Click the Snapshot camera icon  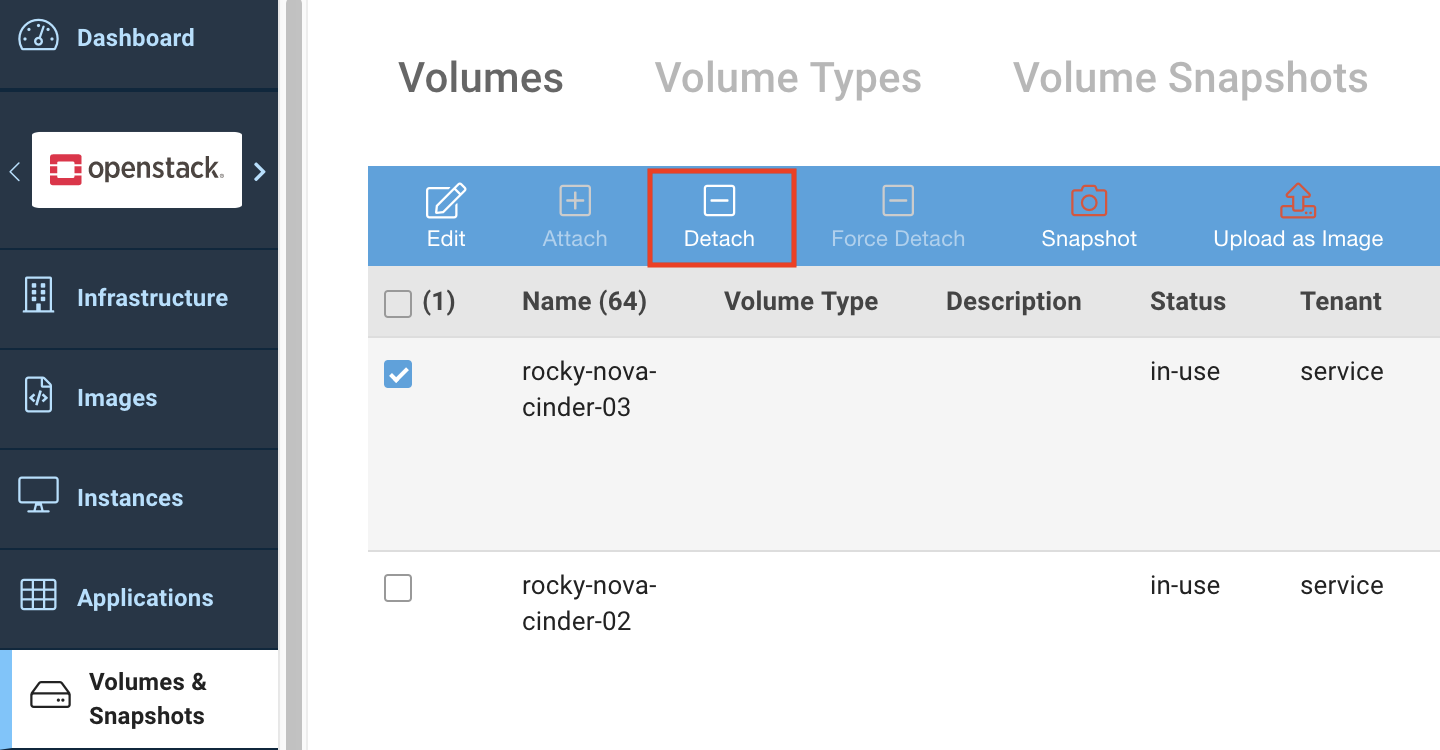point(1088,202)
